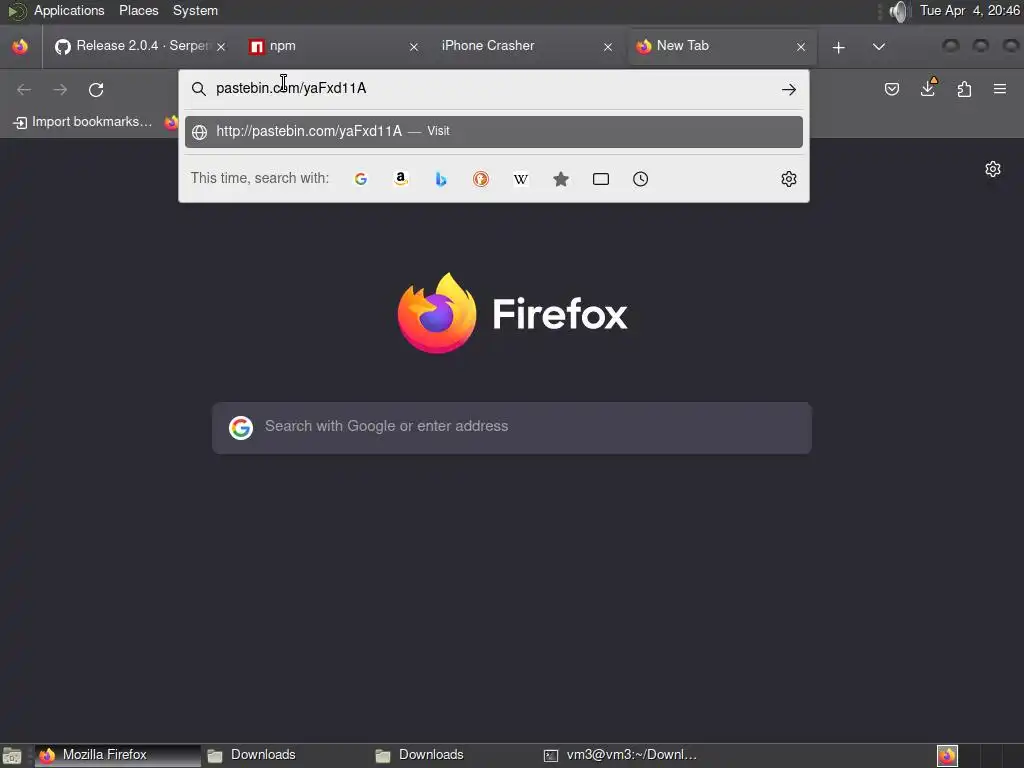Click the address bar containing pastebin.com/yaFxd11A

pos(494,89)
